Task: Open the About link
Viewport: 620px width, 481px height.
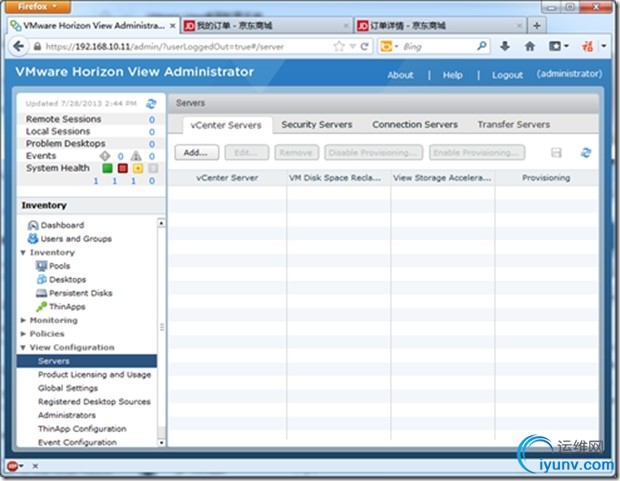Action: pyautogui.click(x=400, y=75)
